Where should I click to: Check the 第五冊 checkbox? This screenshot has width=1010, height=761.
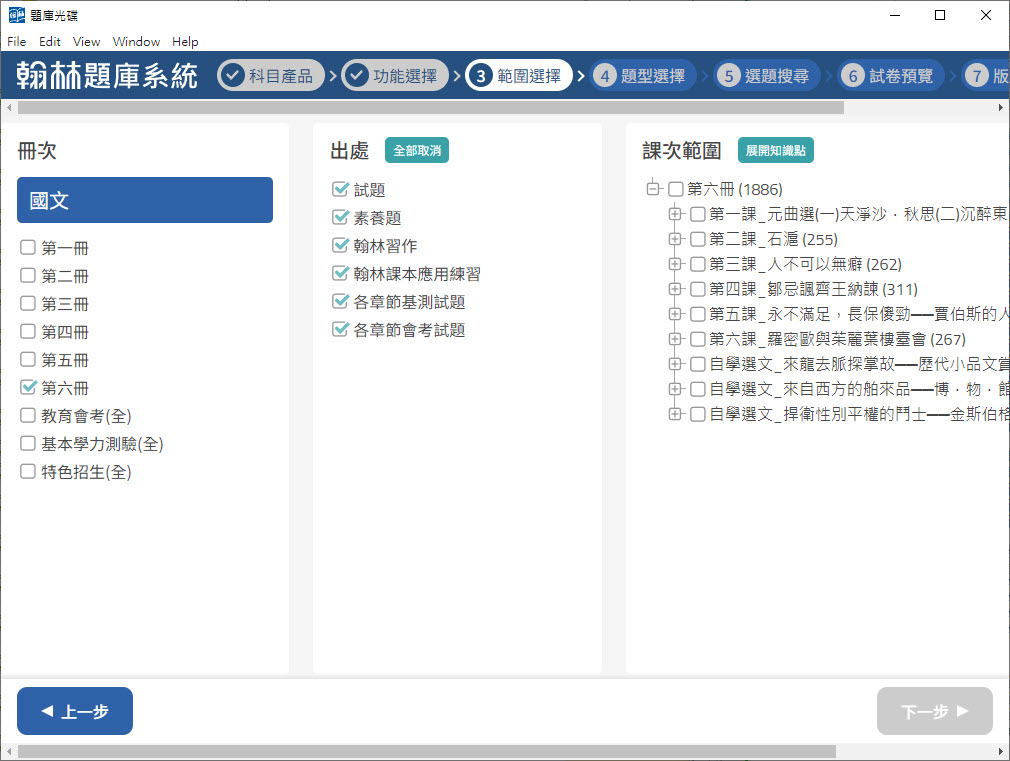28,360
